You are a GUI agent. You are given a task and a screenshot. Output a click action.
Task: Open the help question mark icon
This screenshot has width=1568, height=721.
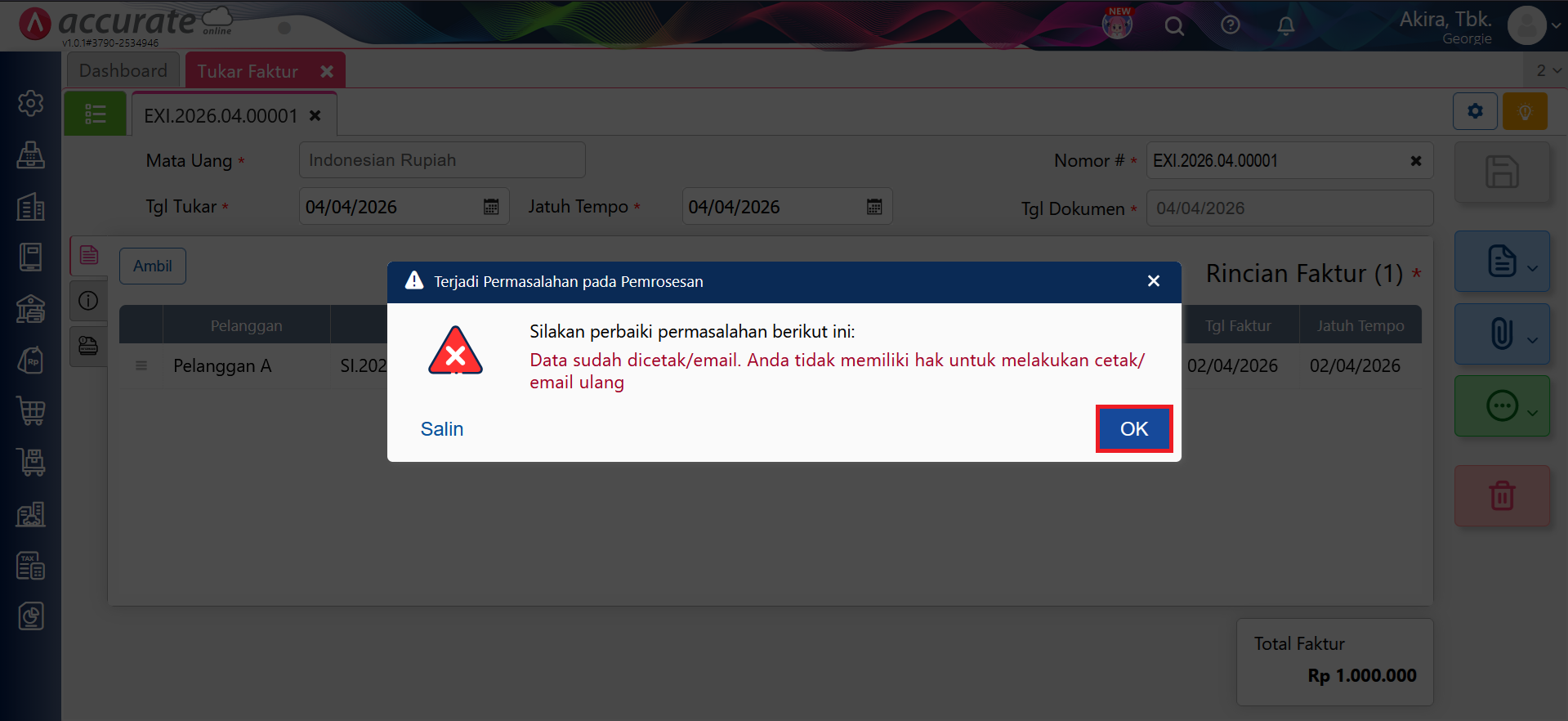coord(1230,26)
